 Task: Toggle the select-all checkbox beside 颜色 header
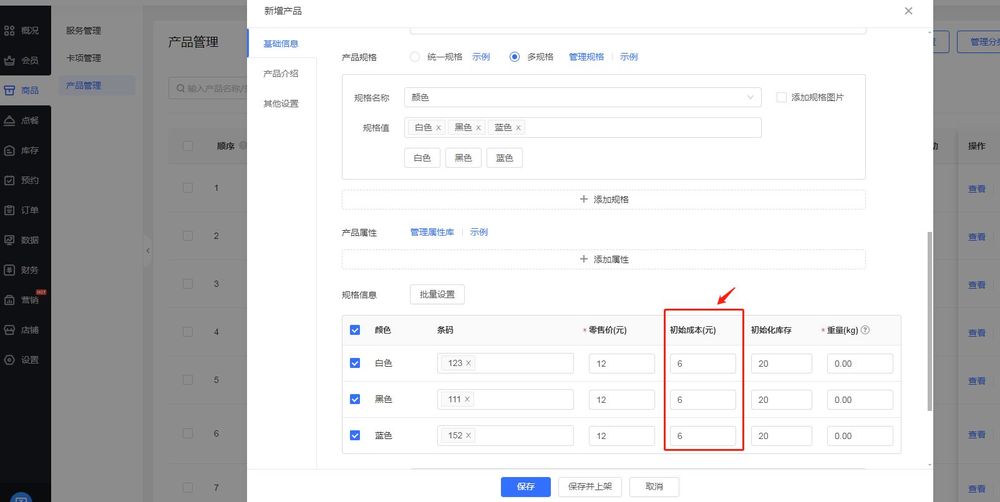coord(355,330)
